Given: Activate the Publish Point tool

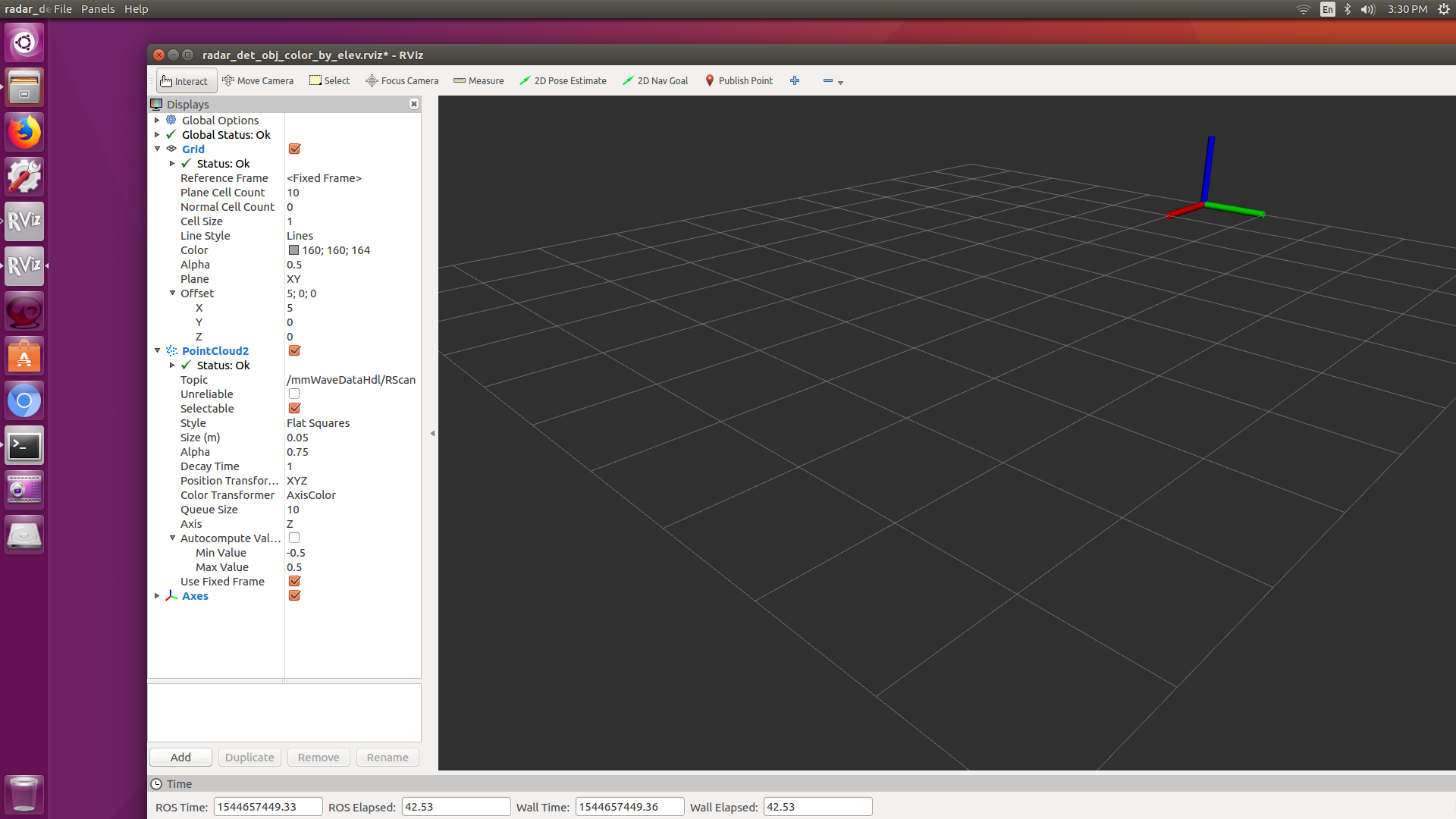Looking at the screenshot, I should click(739, 81).
